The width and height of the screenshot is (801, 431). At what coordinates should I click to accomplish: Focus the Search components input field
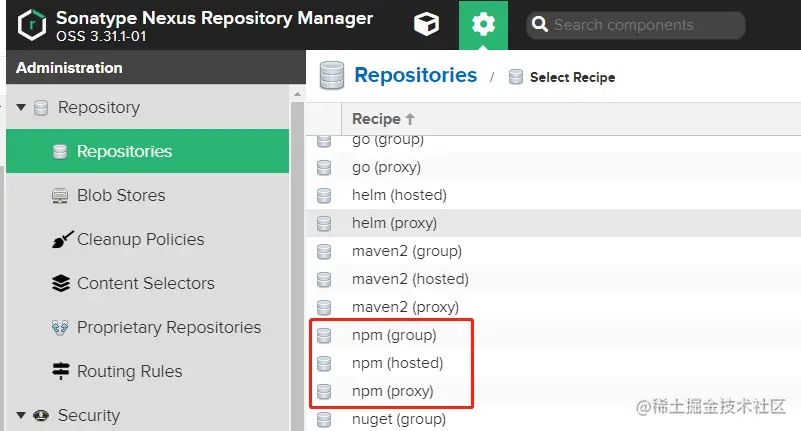[x=635, y=25]
